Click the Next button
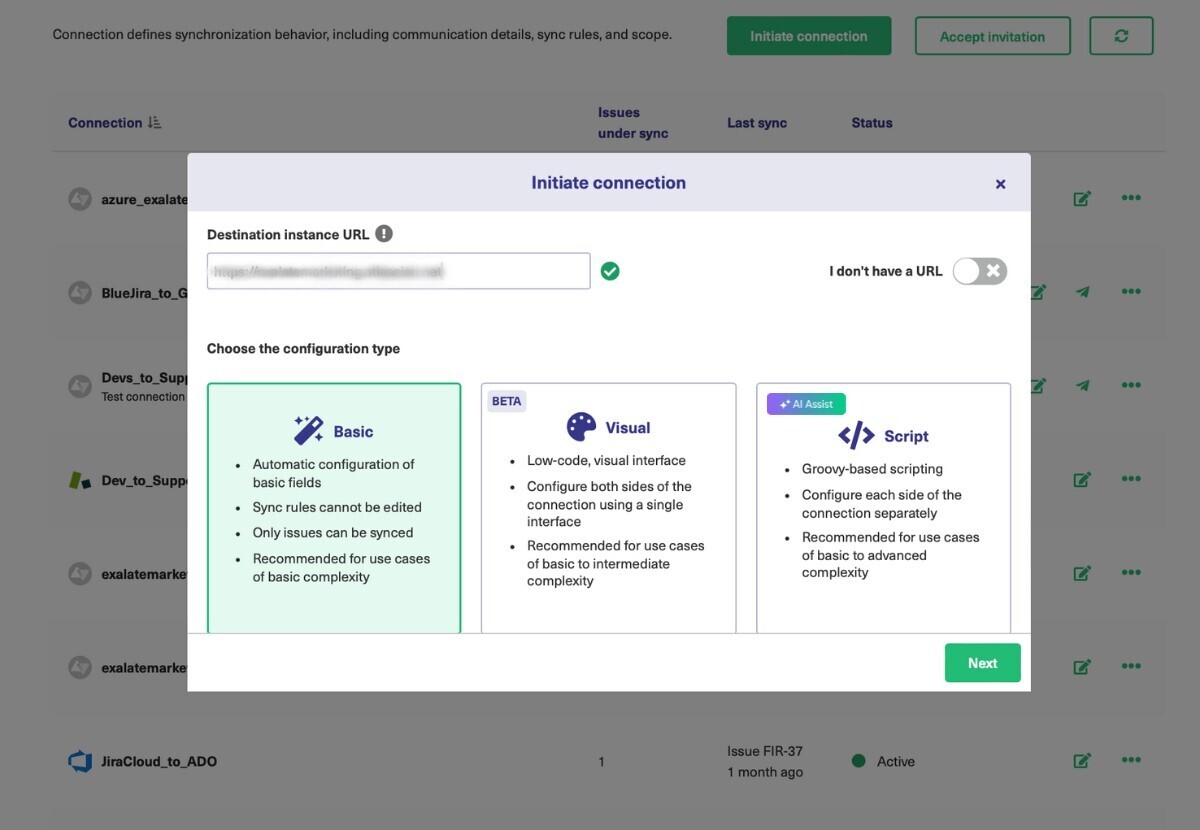The height and width of the screenshot is (830, 1200). click(982, 663)
